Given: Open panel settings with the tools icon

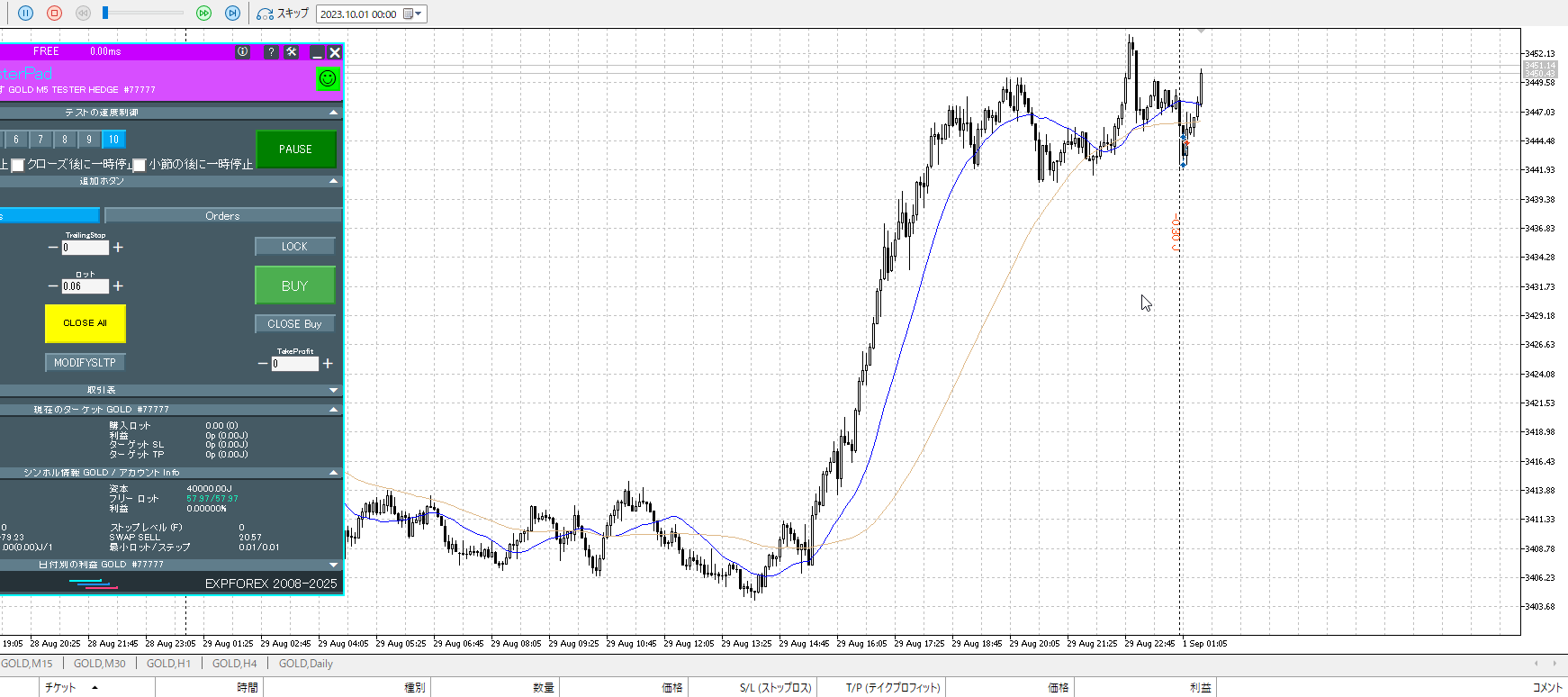Looking at the screenshot, I should pyautogui.click(x=292, y=52).
